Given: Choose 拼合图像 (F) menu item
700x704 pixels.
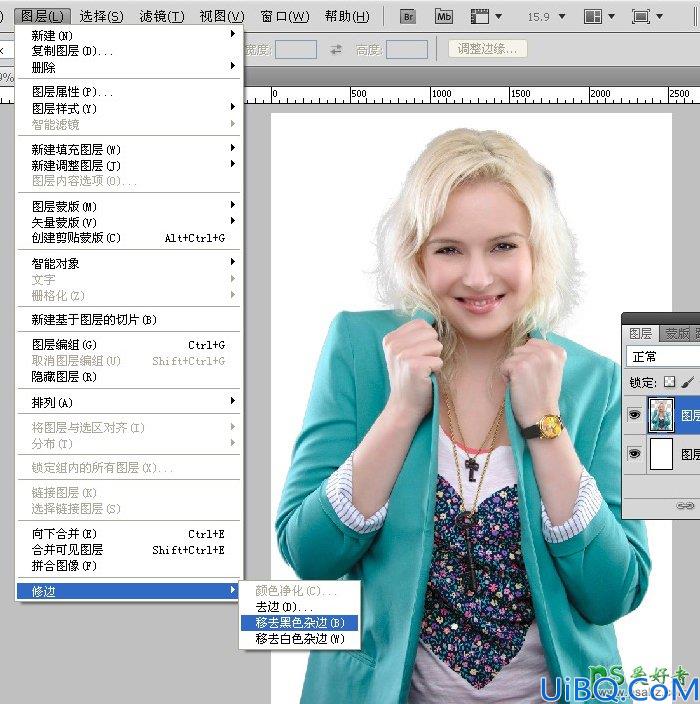Looking at the screenshot, I should pos(128,566).
